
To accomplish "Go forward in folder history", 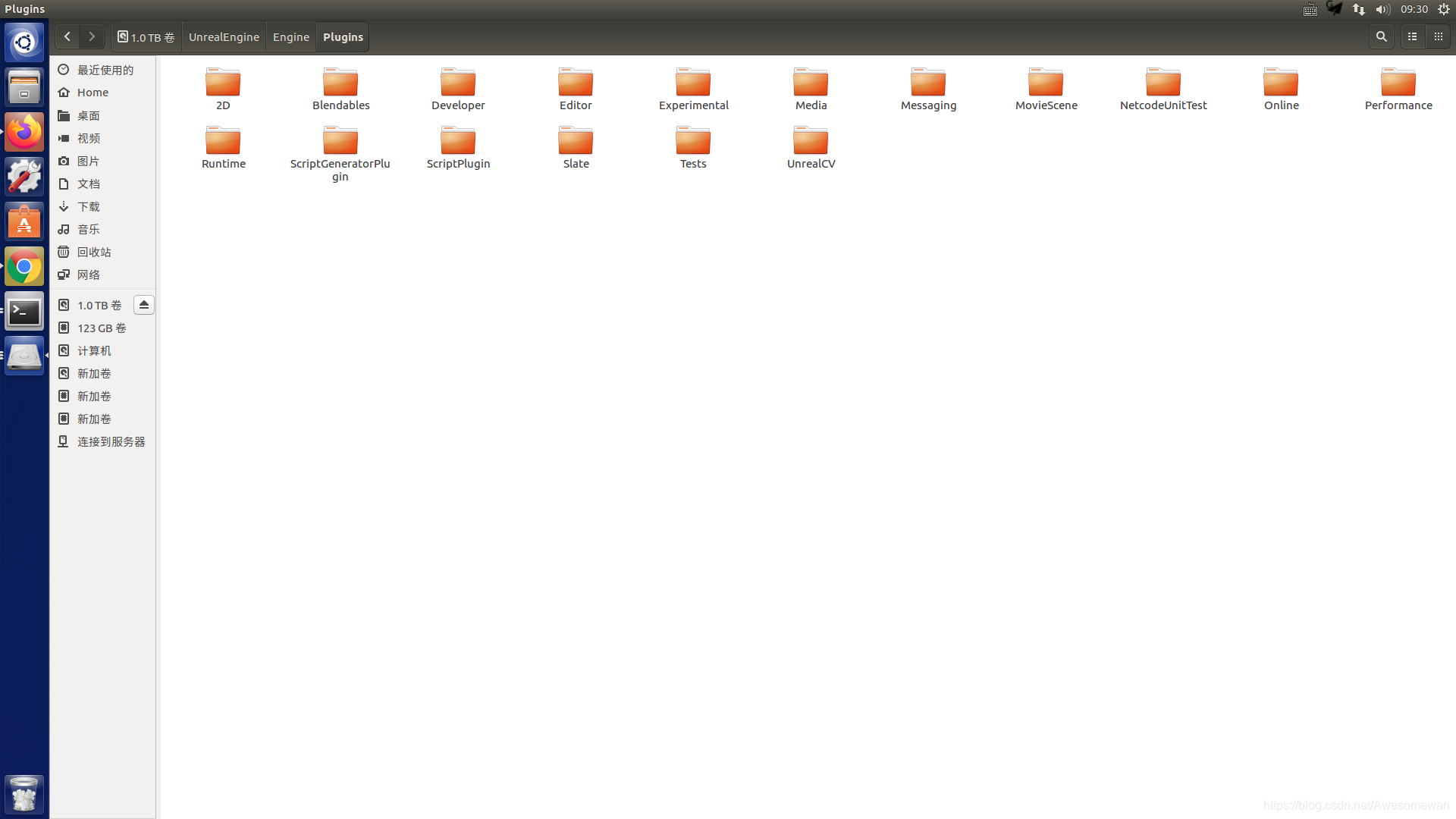I will pyautogui.click(x=92, y=36).
